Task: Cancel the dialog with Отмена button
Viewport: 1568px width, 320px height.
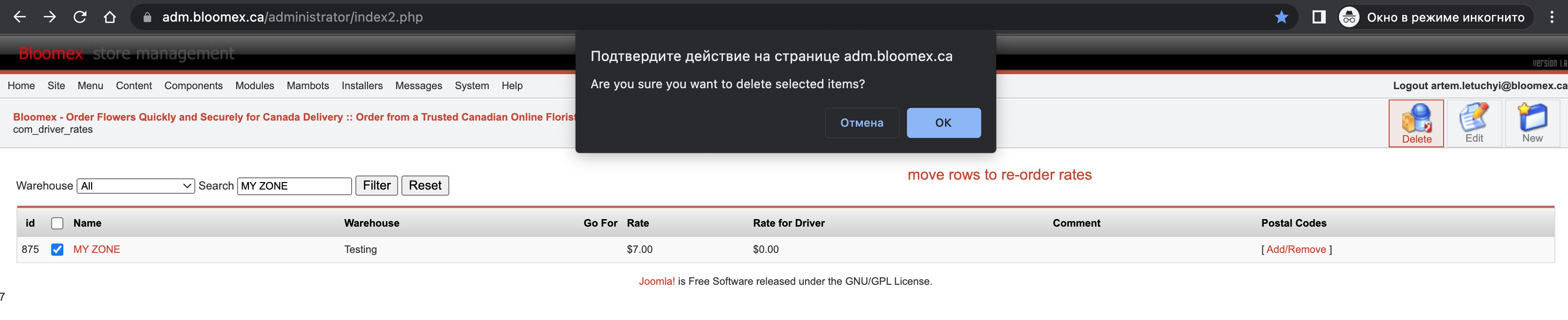Action: 862,123
